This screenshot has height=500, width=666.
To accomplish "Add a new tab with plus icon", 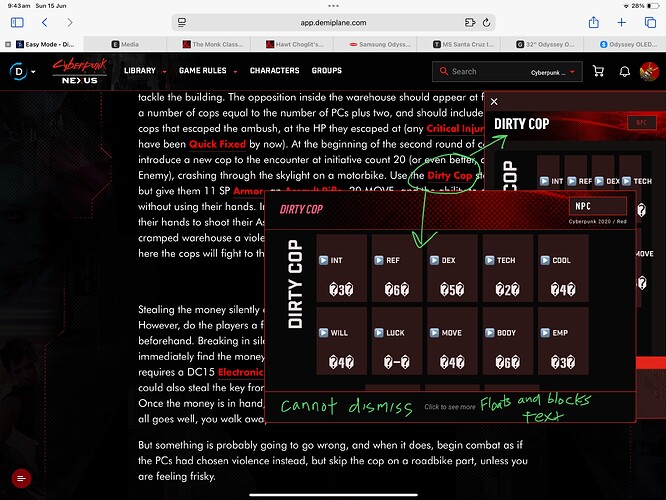I will coord(621,23).
